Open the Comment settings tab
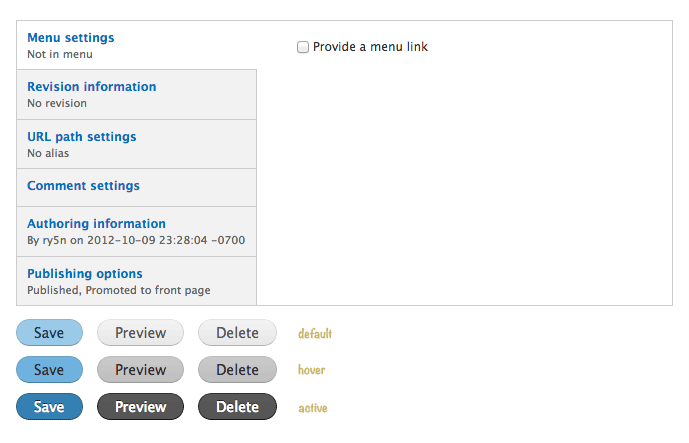The width and height of the screenshot is (689, 443). [84, 186]
